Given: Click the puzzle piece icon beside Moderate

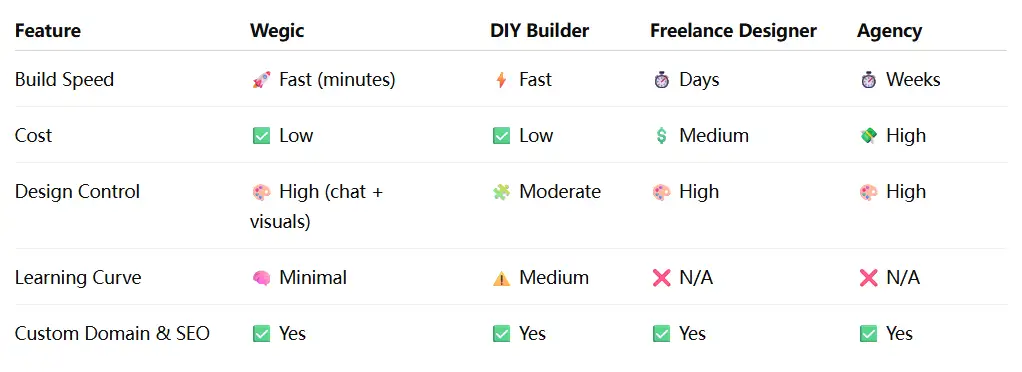Looking at the screenshot, I should [501, 192].
